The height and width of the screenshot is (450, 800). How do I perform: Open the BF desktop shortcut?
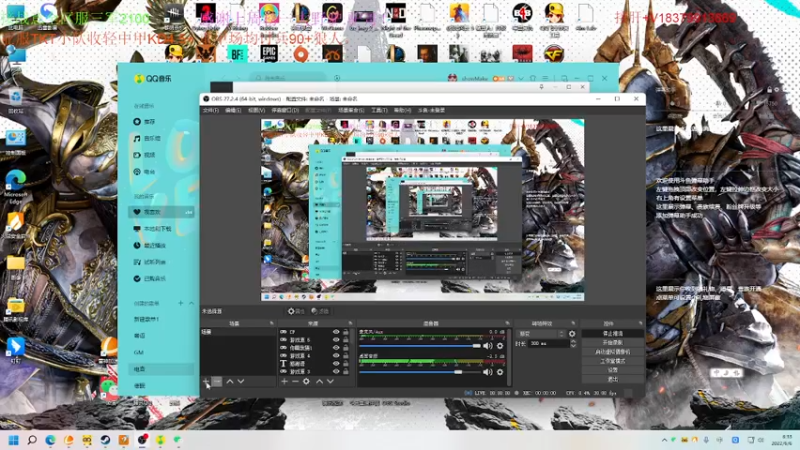pos(237,54)
